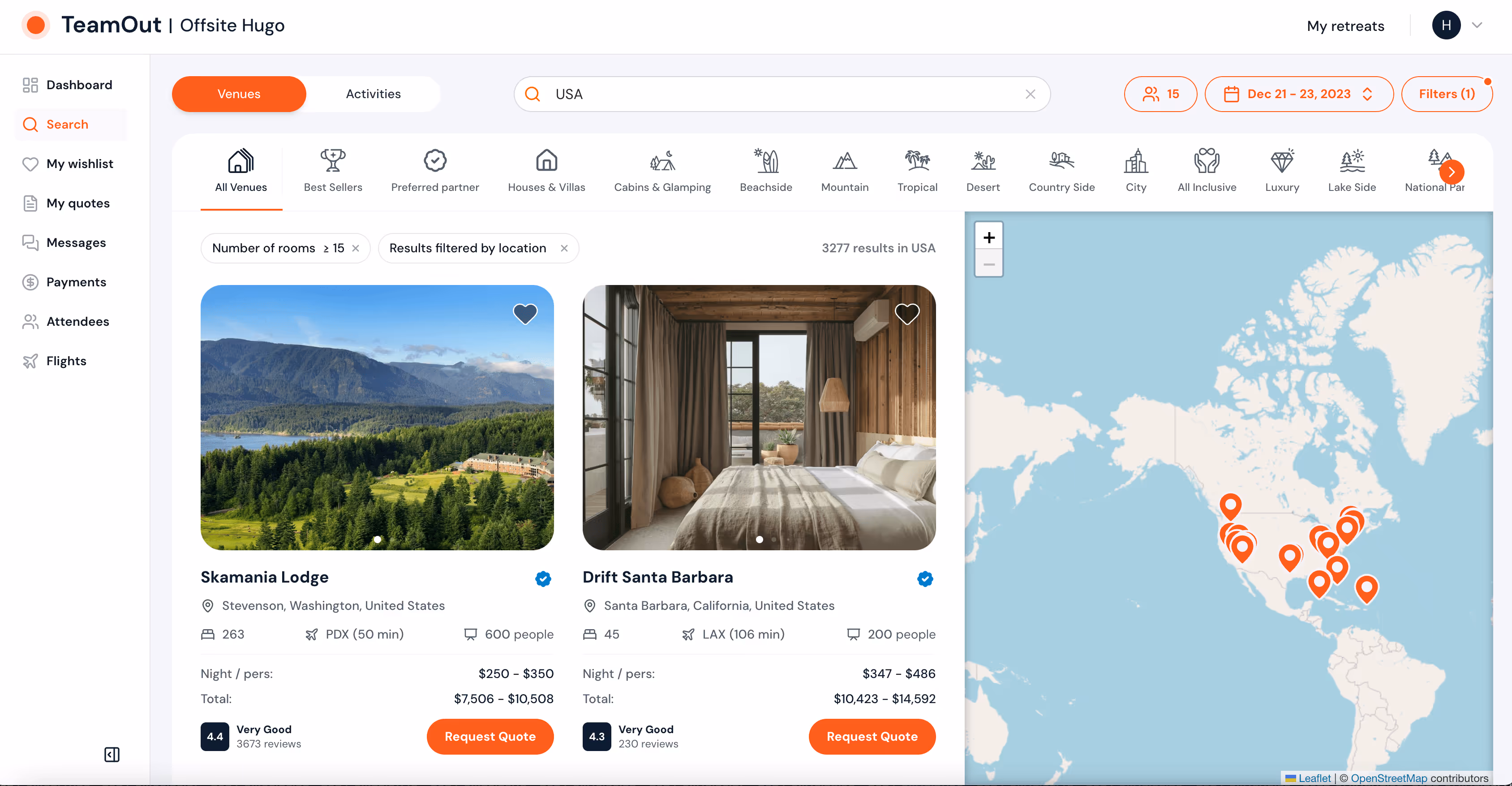1512x786 pixels.
Task: Open My quotes in the sidebar
Action: coord(77,203)
